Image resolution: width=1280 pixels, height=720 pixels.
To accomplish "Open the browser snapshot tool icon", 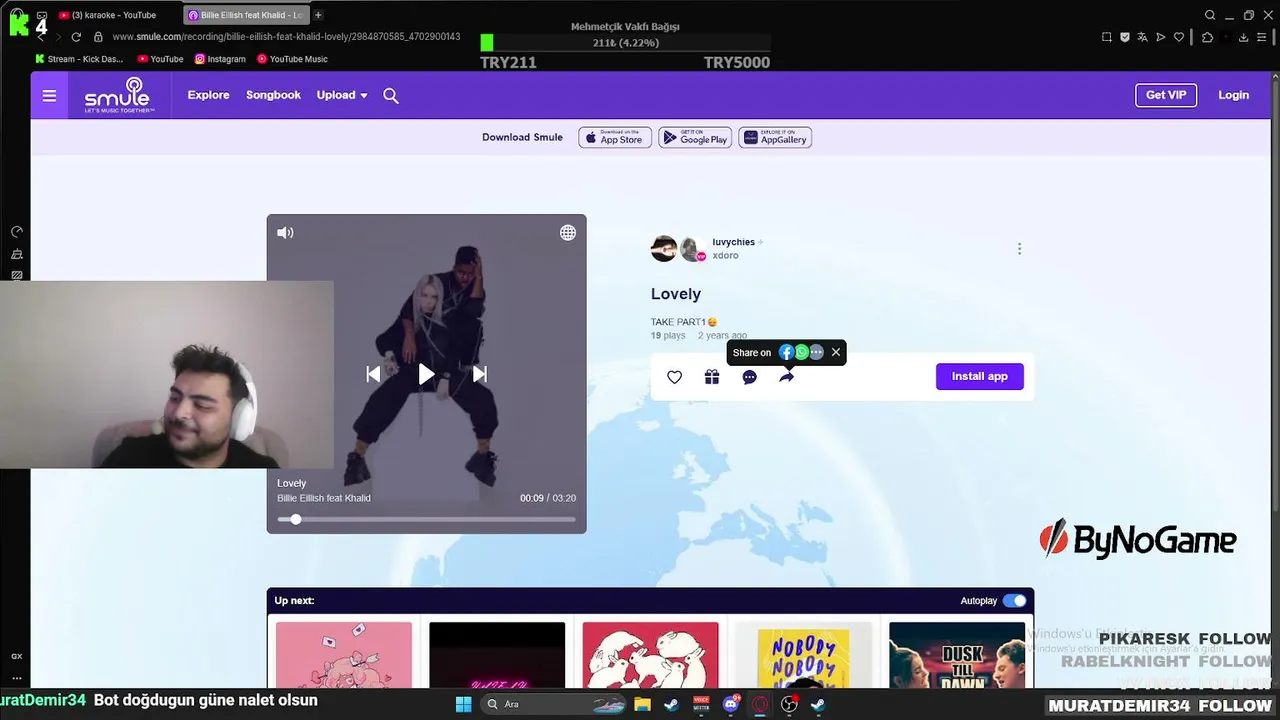I will (x=1107, y=37).
